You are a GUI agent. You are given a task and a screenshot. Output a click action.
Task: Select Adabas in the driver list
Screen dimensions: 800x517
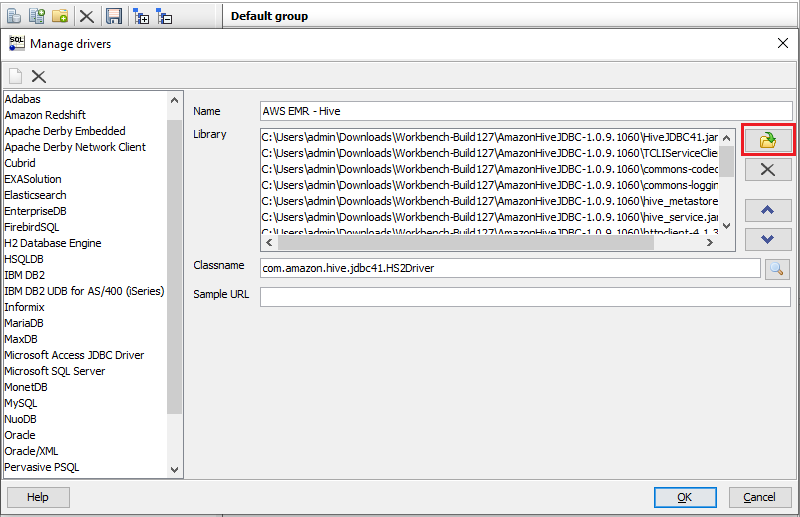pos(85,99)
